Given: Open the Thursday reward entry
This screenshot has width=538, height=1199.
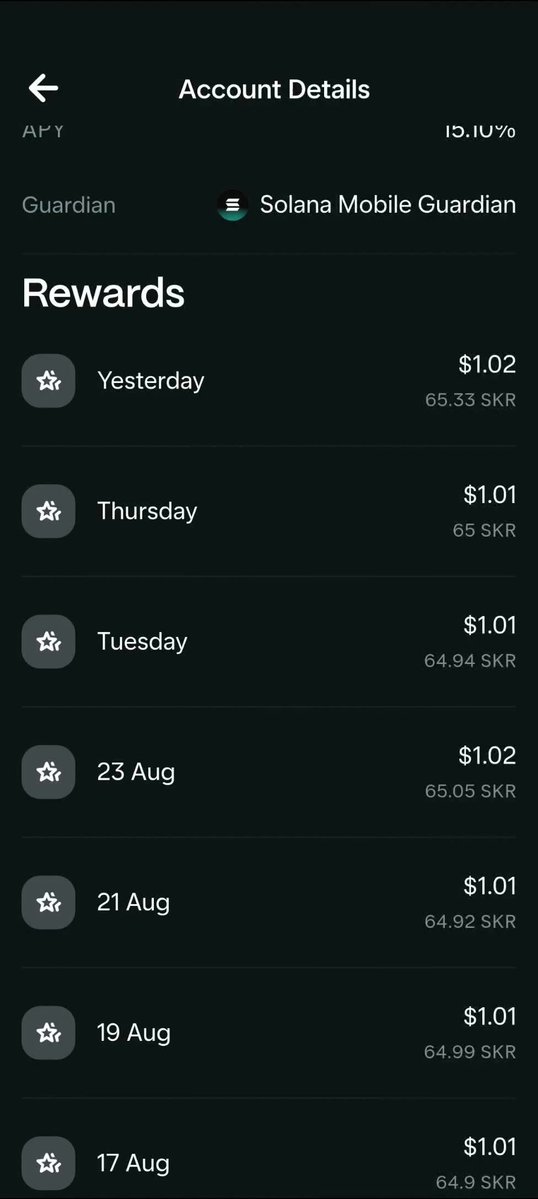Looking at the screenshot, I should click(269, 511).
